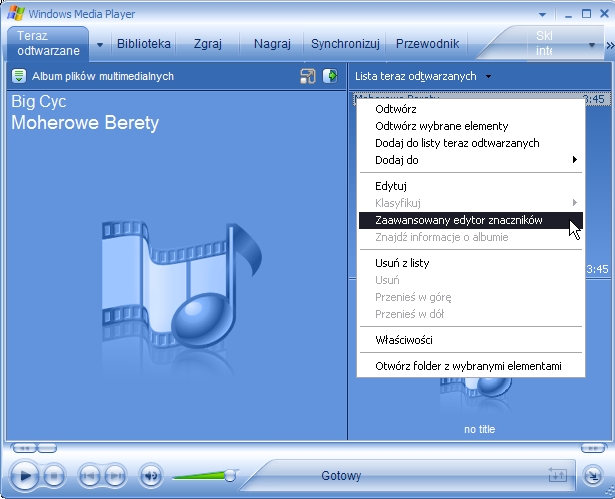Toggle shuffle icon in status bar
Viewport: 615px width, 499px height.
[x=557, y=475]
